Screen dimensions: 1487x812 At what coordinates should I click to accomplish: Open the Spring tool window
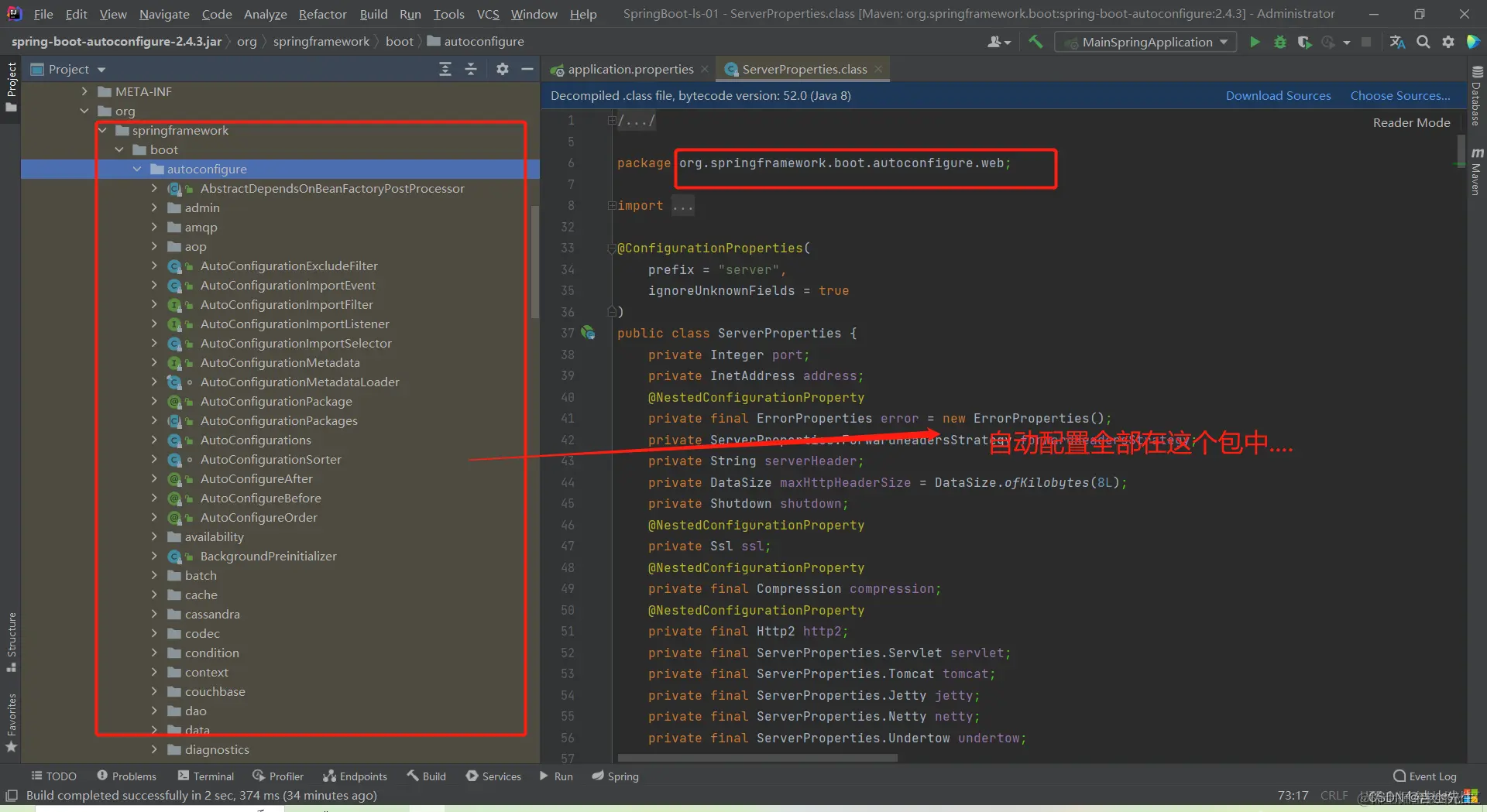pyautogui.click(x=616, y=776)
